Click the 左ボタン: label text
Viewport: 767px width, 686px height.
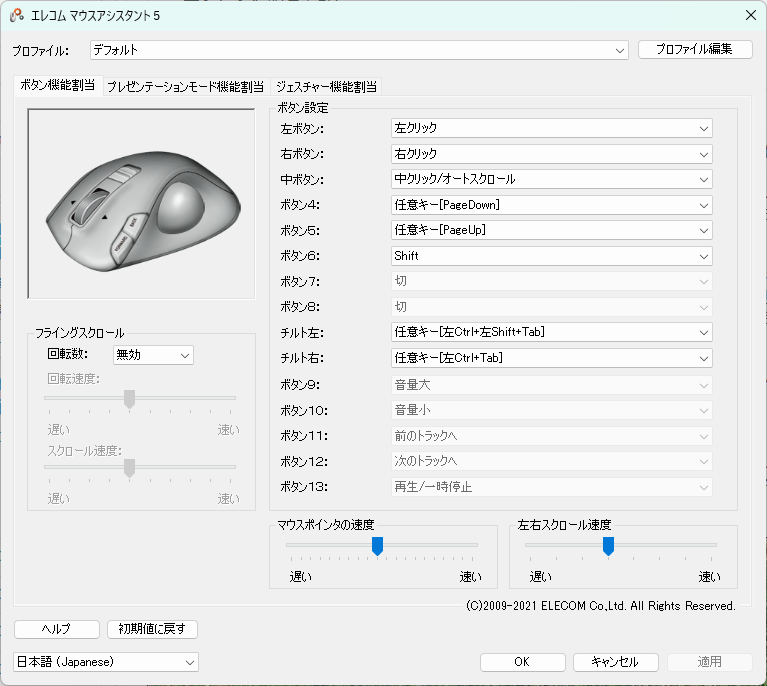302,129
